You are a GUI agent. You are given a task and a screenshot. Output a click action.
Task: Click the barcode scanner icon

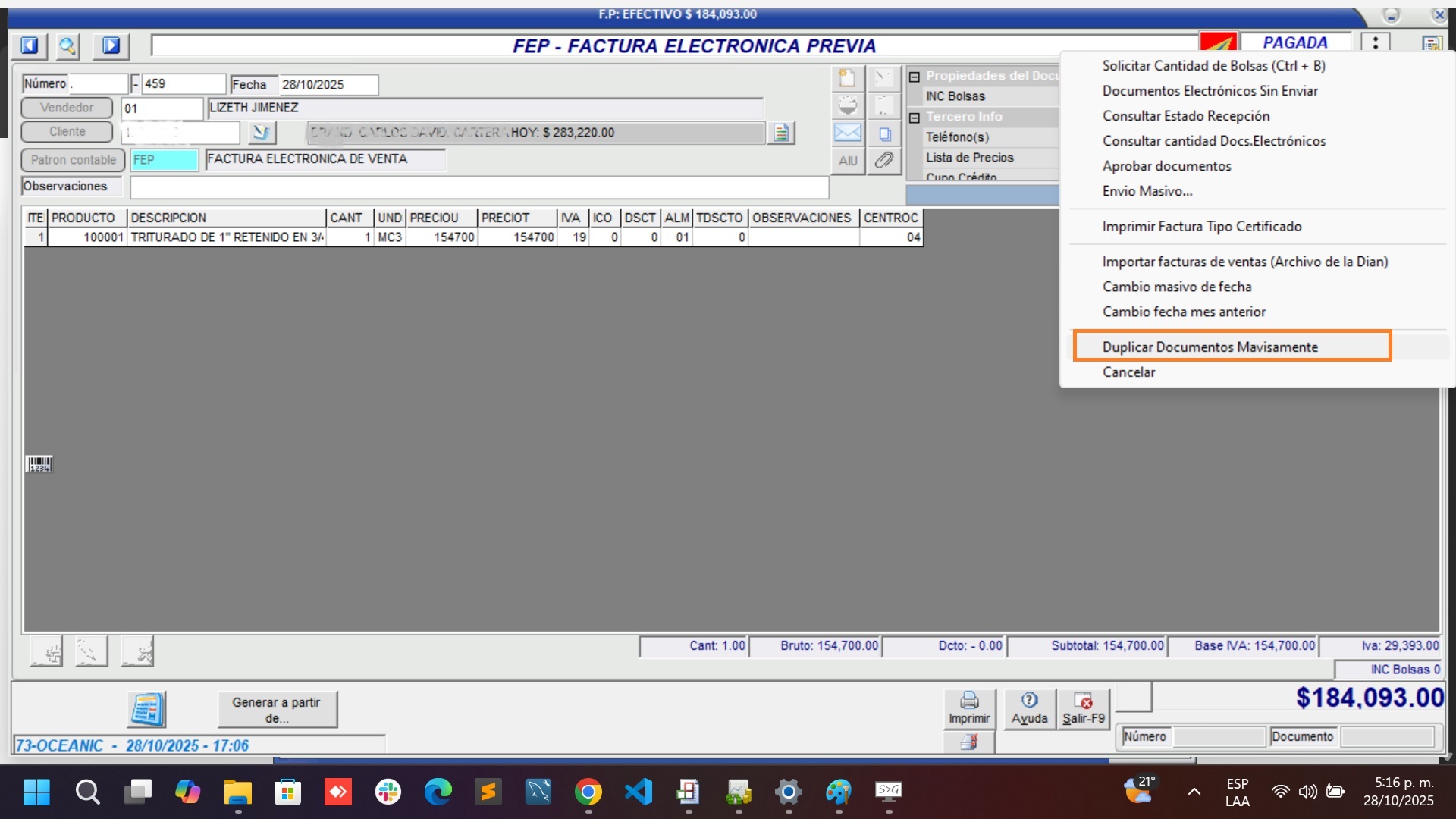coord(39,464)
